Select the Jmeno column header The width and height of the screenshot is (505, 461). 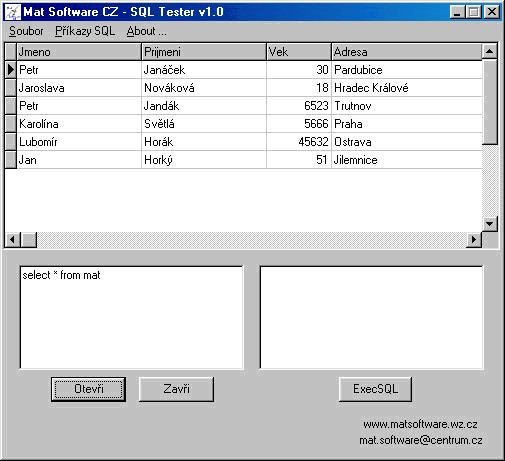(x=79, y=52)
